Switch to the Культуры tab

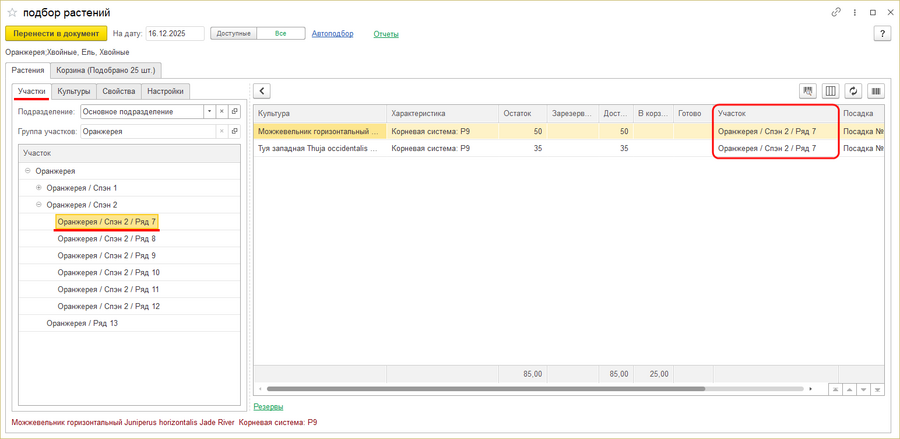pyautogui.click(x=74, y=91)
